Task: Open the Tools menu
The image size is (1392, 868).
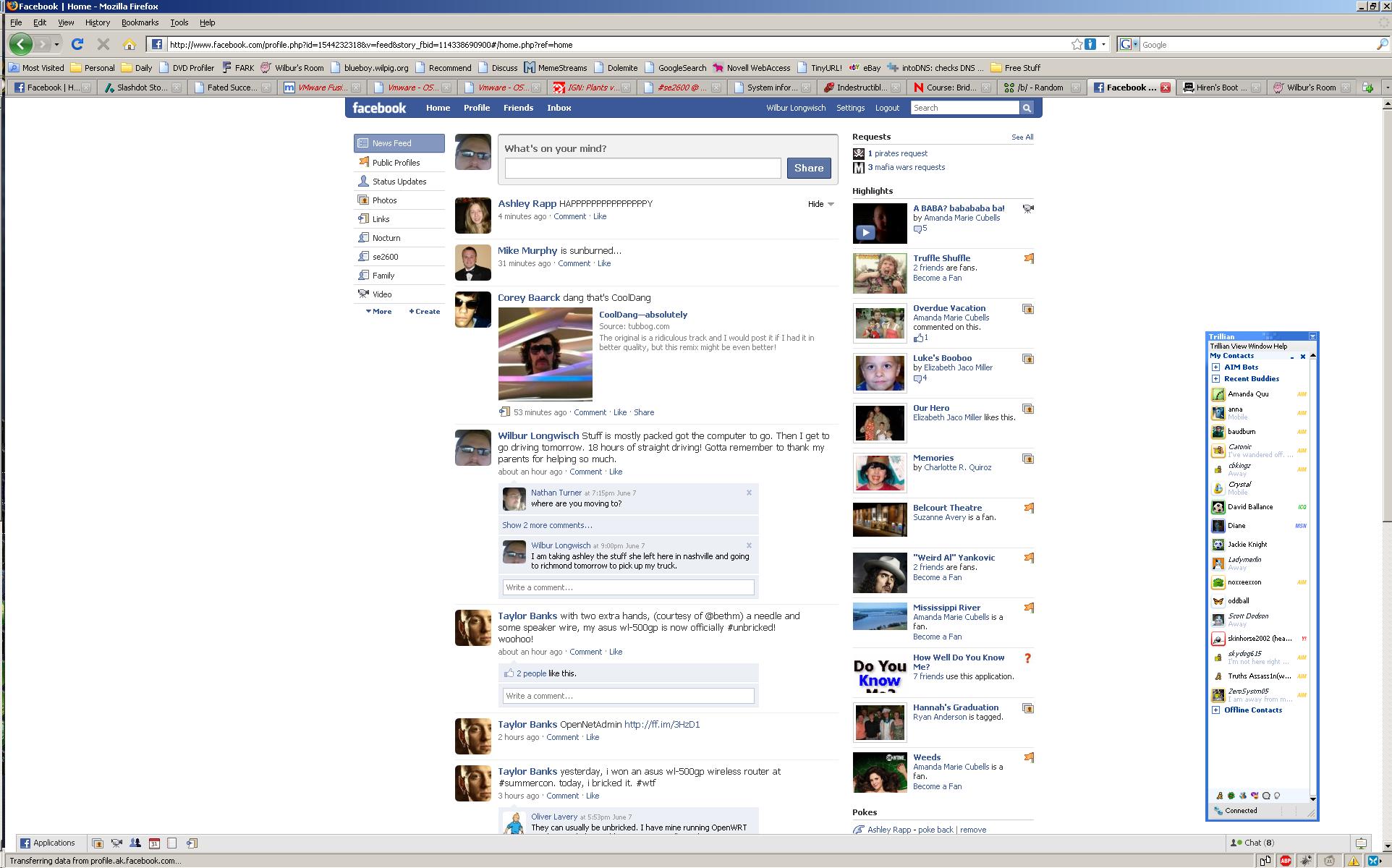Action: (179, 22)
